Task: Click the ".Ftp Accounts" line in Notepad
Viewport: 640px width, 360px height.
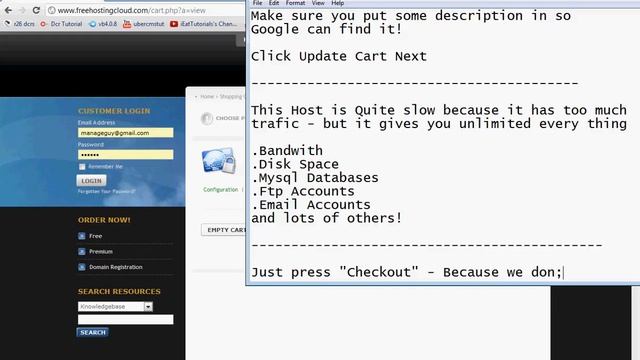Action: click(303, 191)
